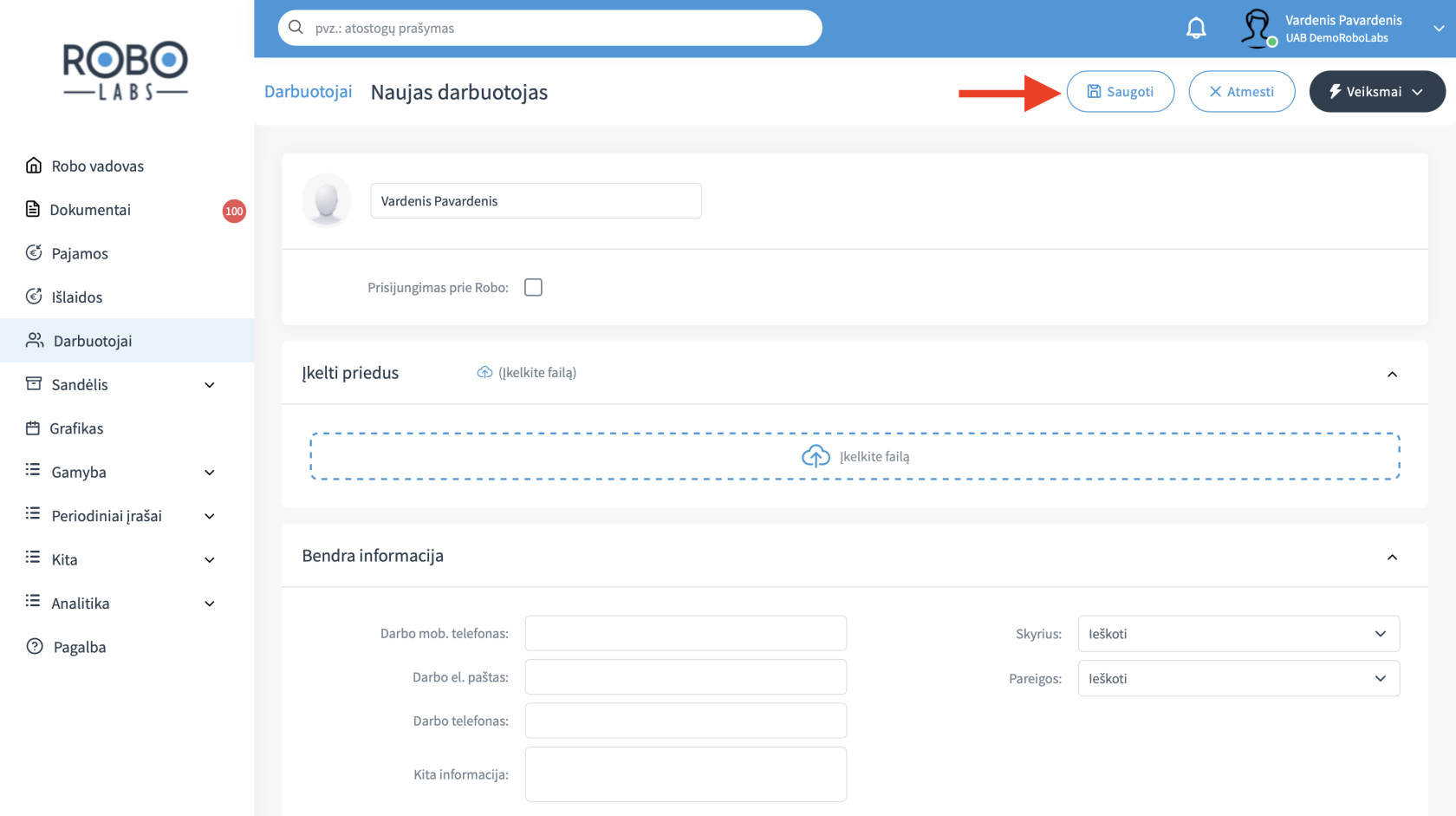1456x816 pixels.
Task: Click the dashed Įkelkite failą dropzone
Action: 855,456
